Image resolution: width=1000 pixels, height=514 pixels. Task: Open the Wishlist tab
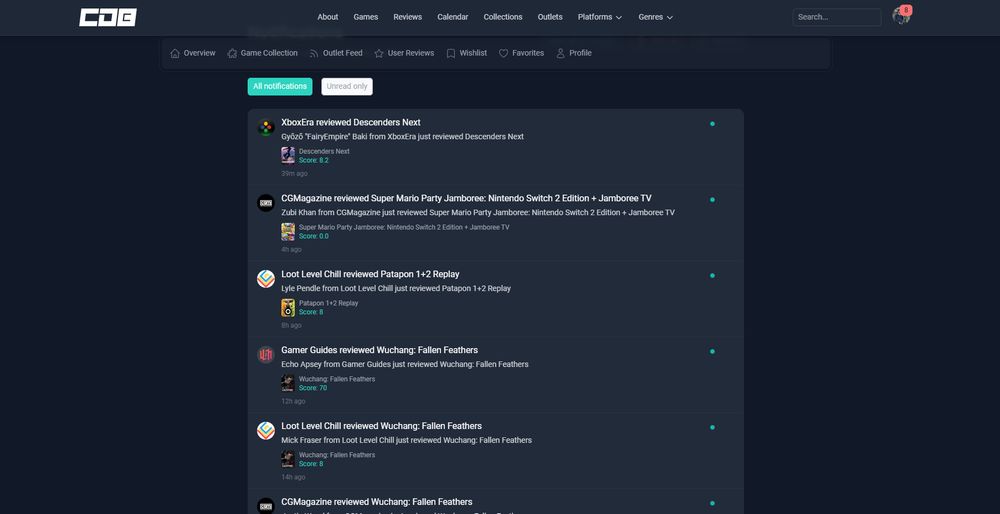point(466,54)
